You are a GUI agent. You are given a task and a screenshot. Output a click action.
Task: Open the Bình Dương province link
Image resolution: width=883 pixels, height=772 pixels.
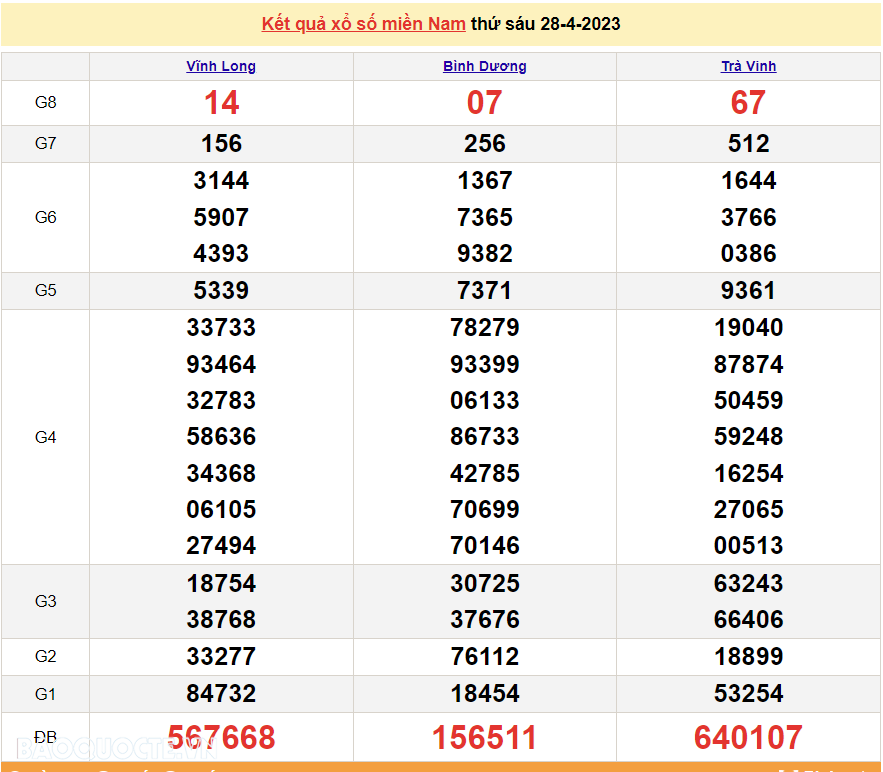coord(485,66)
